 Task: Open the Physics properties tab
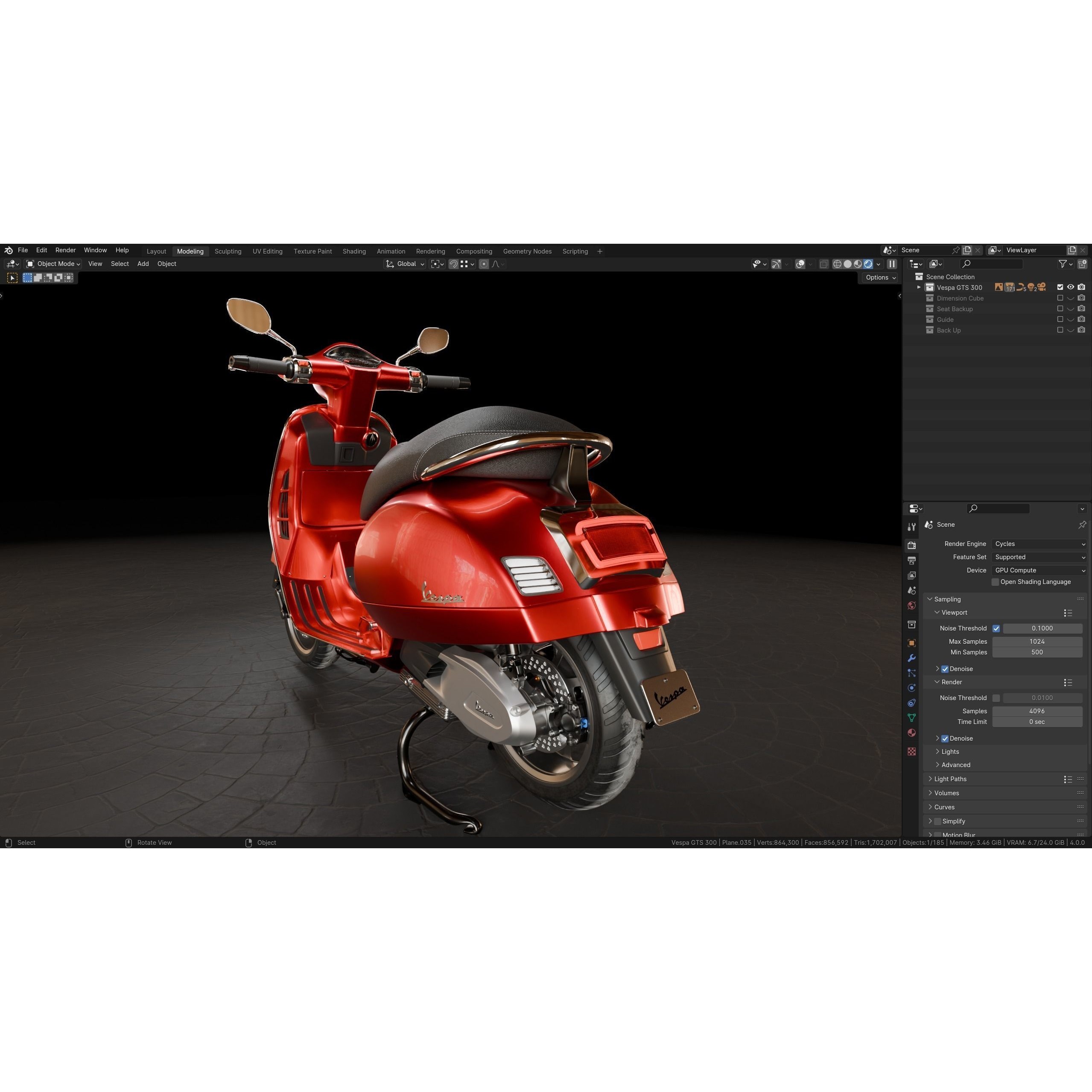(x=911, y=688)
